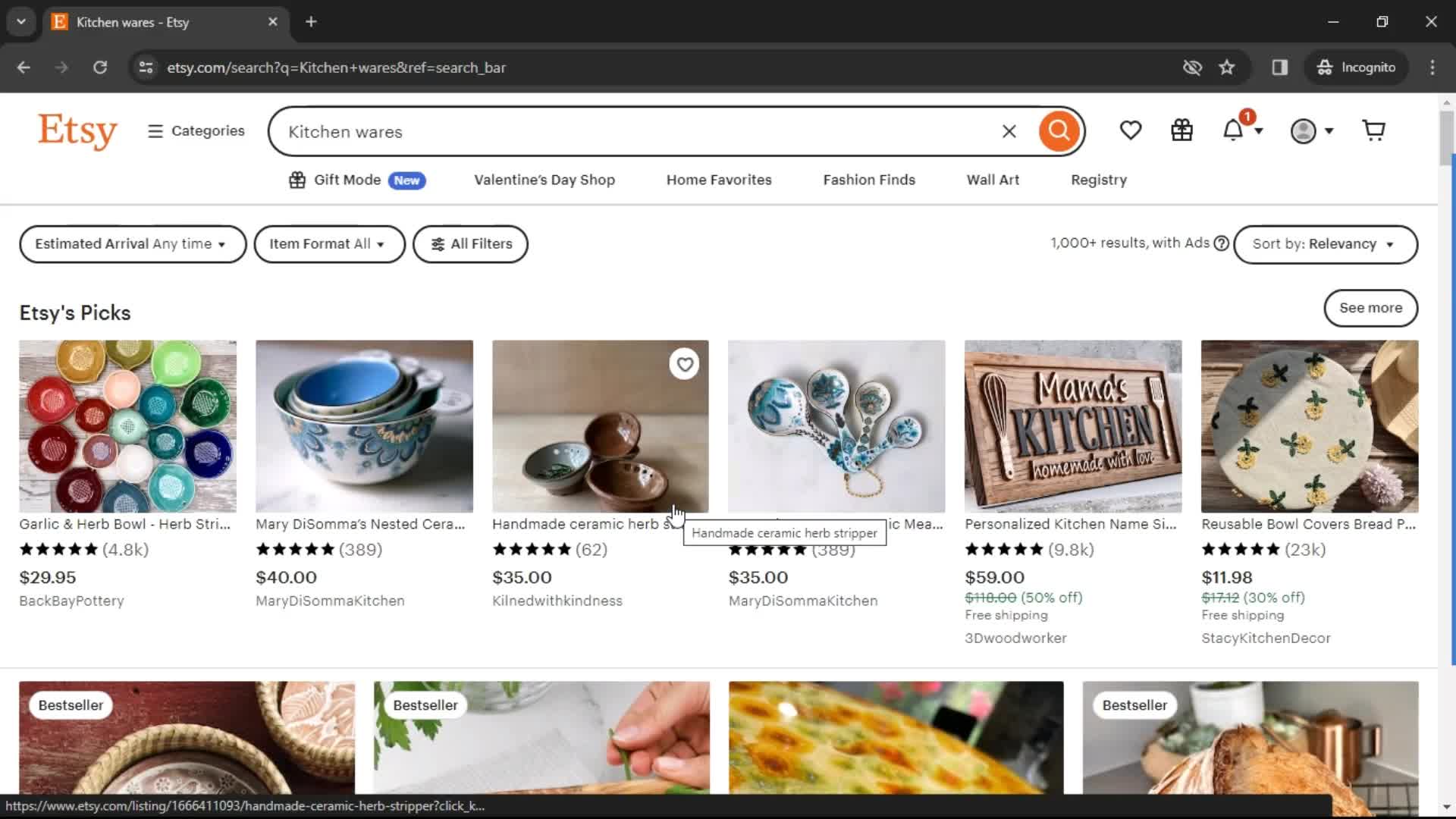Toggle the All Filters panel open
This screenshot has width=1456, height=819.
pos(471,244)
